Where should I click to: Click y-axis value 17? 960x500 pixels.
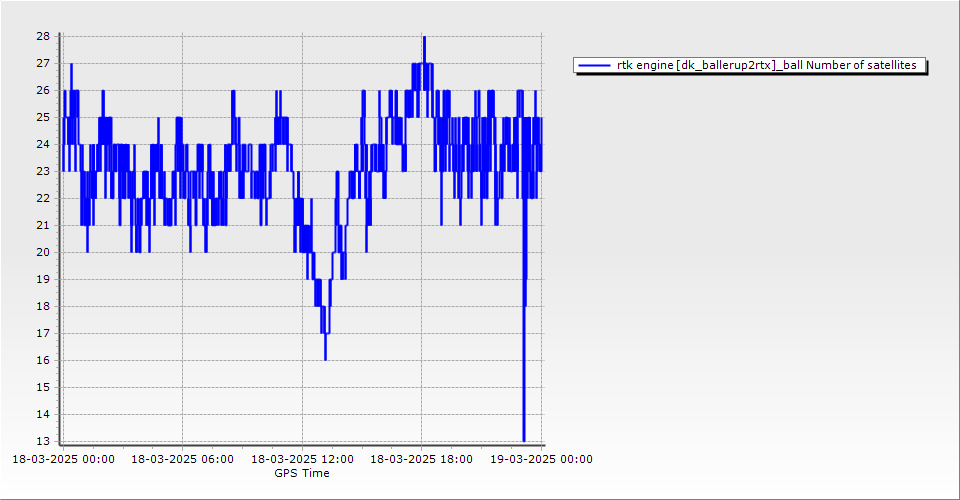43,333
